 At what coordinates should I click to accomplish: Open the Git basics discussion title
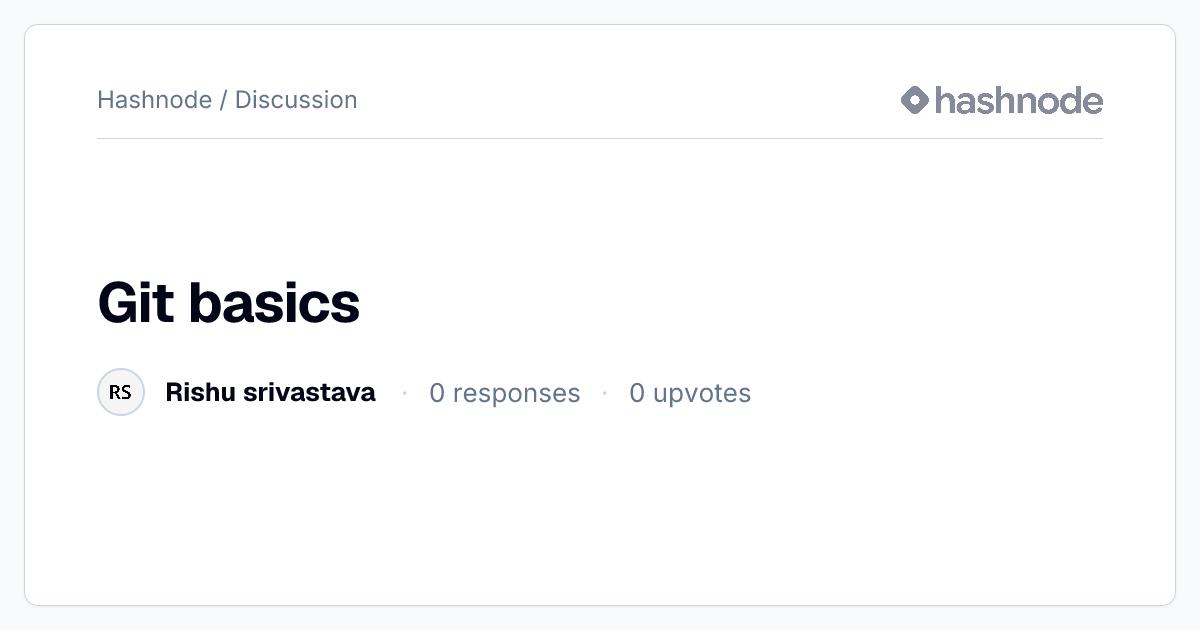[228, 303]
